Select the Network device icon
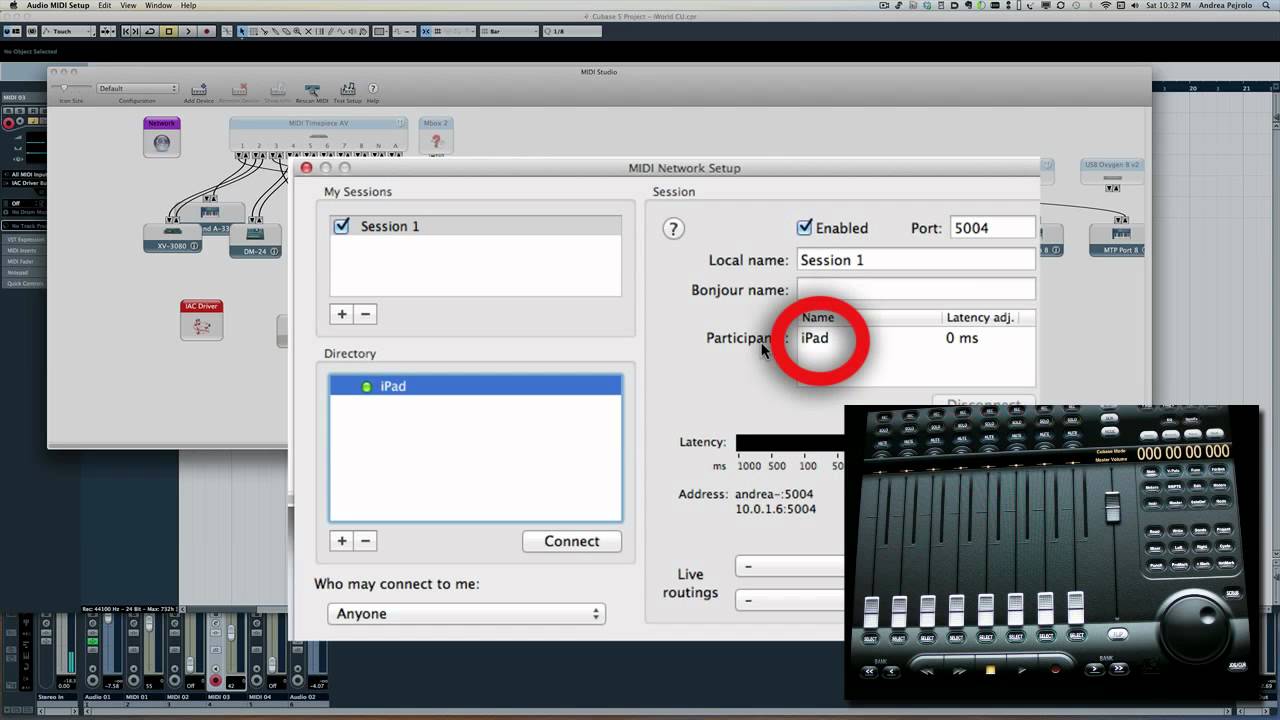Viewport: 1280px width, 720px height. (162, 137)
